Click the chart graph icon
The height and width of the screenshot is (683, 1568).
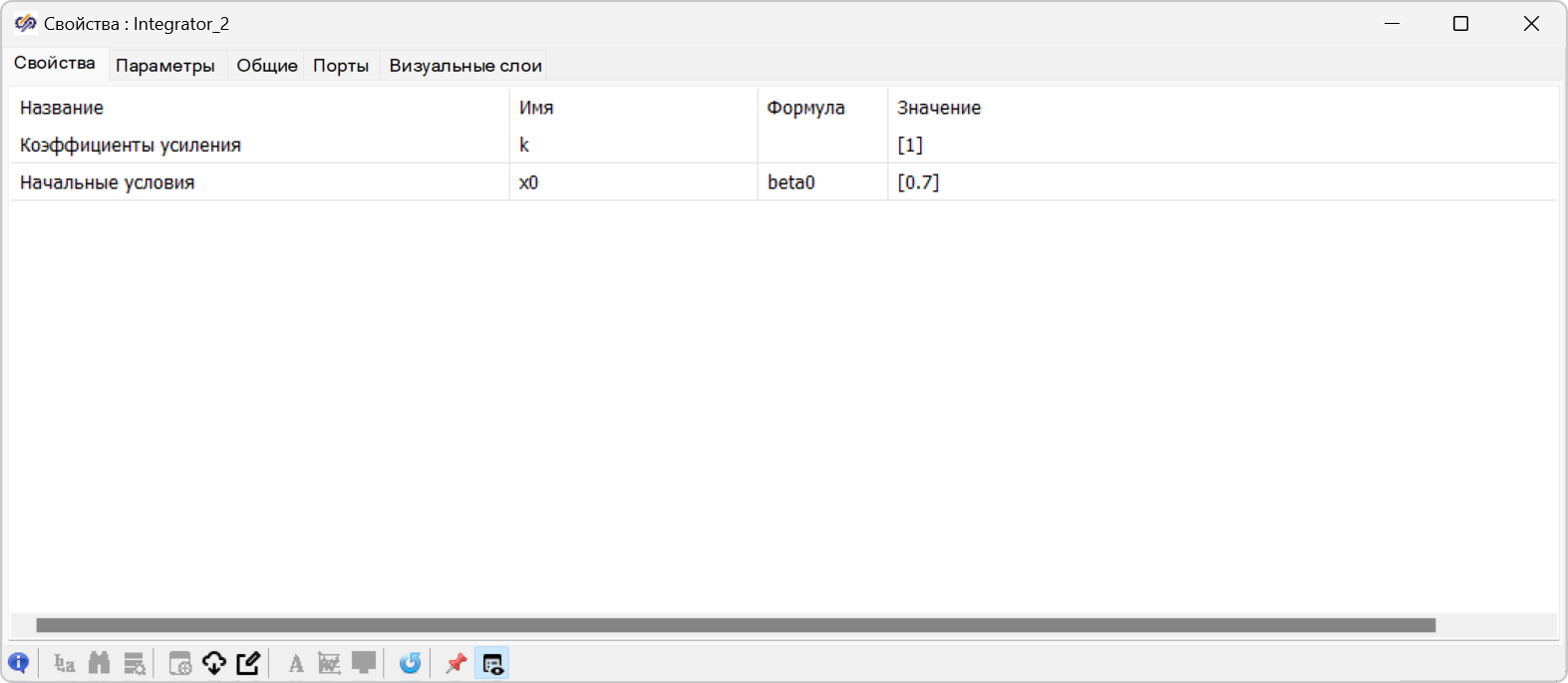(329, 663)
